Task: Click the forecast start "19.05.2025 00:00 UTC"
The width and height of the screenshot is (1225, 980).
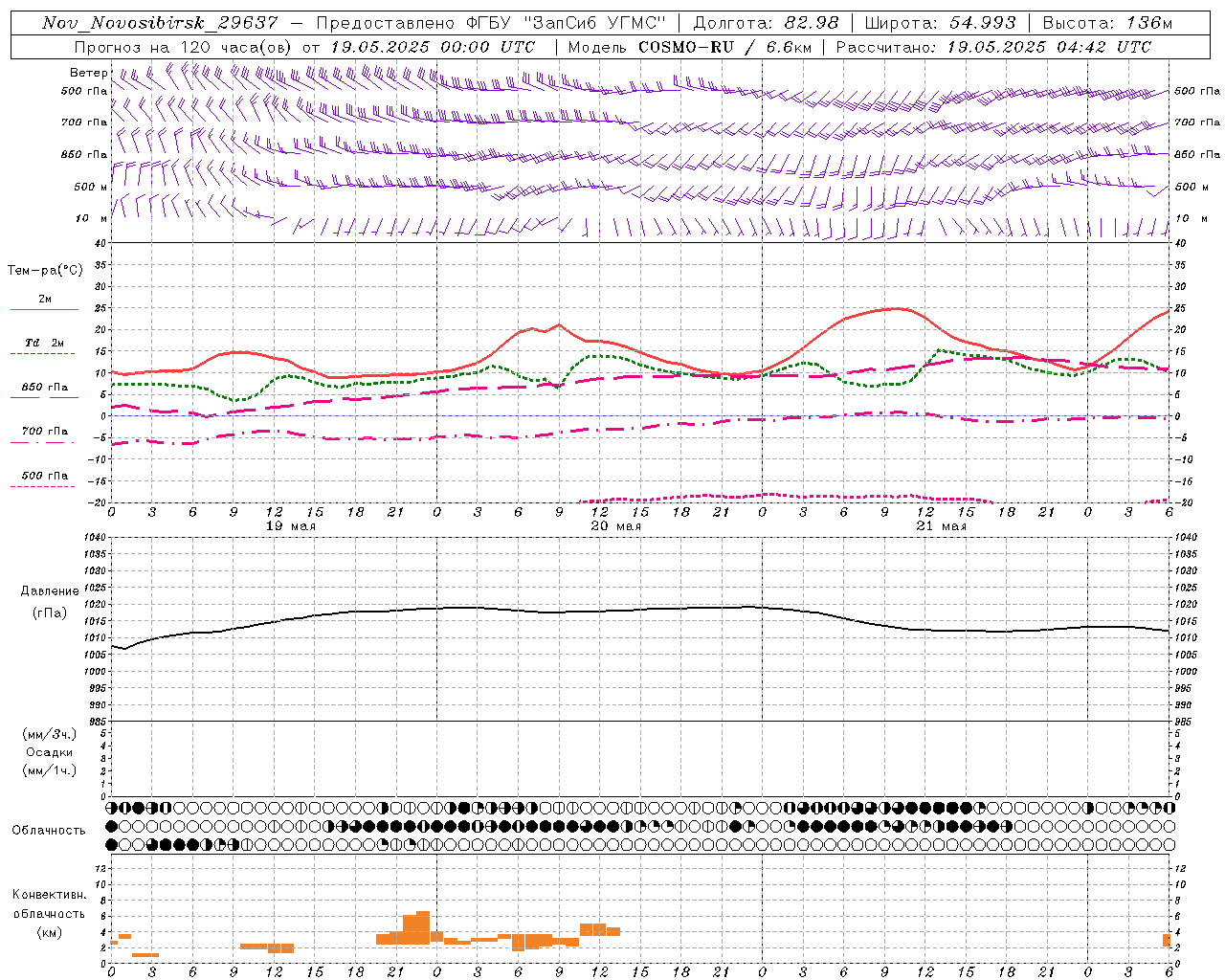Action: 433,47
